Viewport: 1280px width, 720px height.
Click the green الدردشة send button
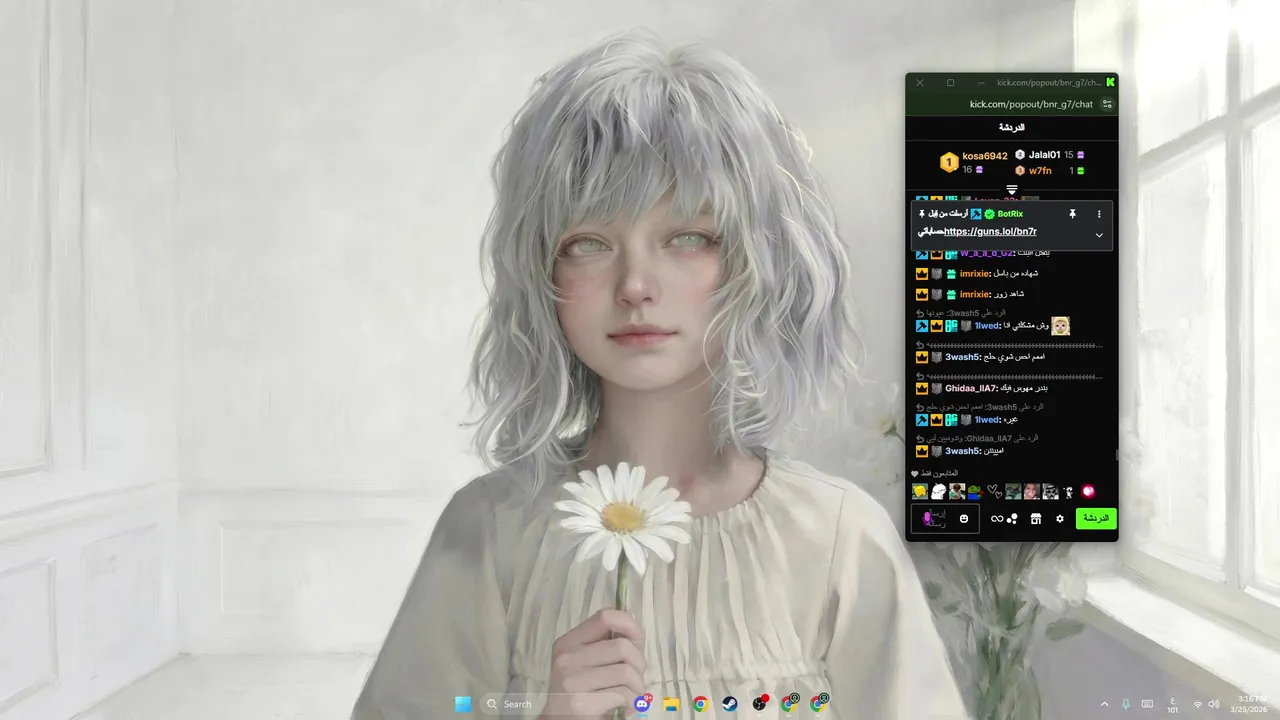[x=1096, y=519]
